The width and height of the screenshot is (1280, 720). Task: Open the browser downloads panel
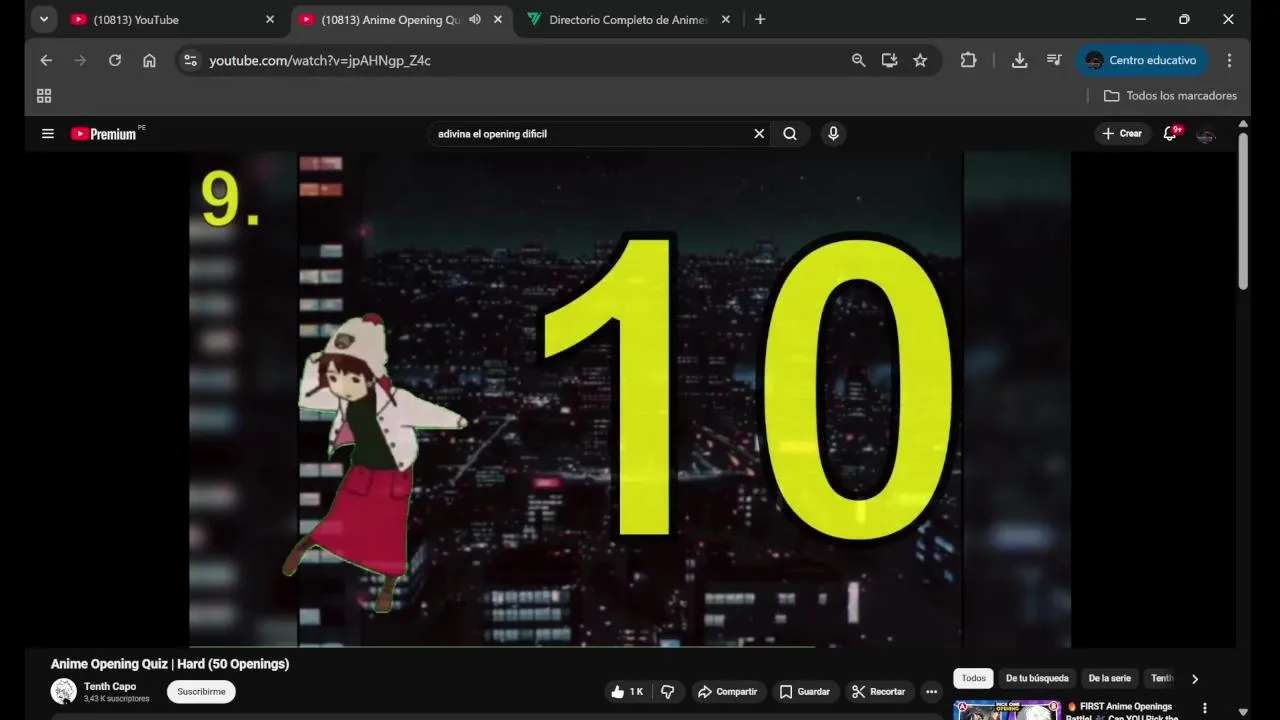(x=1019, y=60)
